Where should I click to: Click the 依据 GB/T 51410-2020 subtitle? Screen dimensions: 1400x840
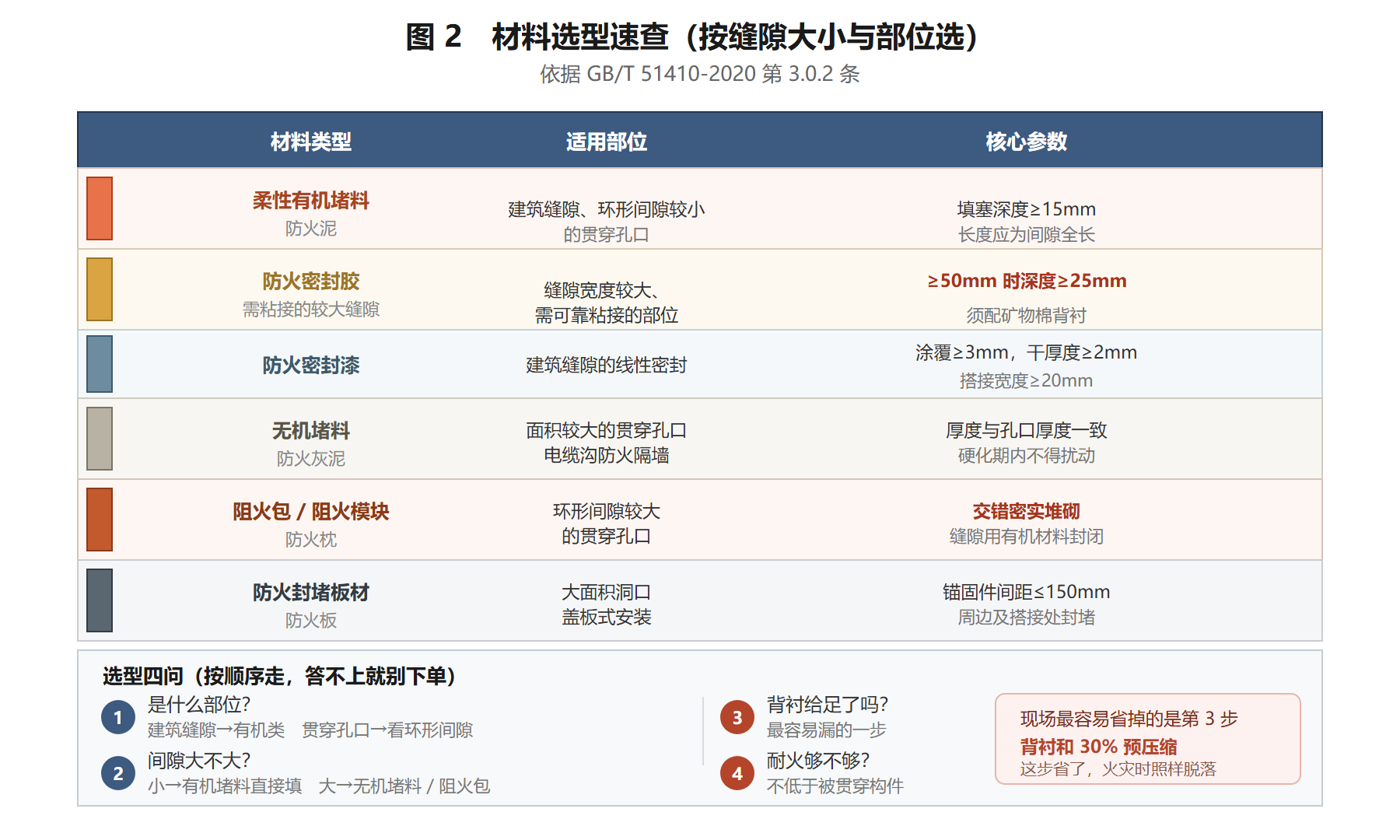[700, 74]
